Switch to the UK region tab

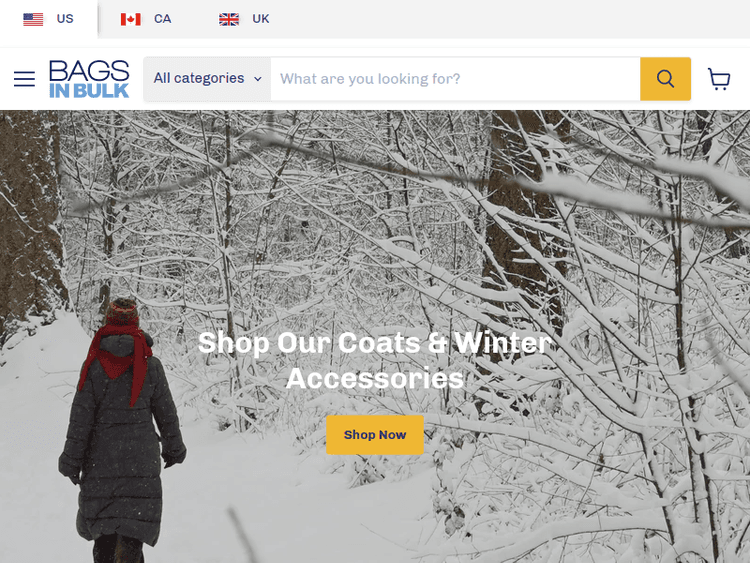click(x=244, y=19)
